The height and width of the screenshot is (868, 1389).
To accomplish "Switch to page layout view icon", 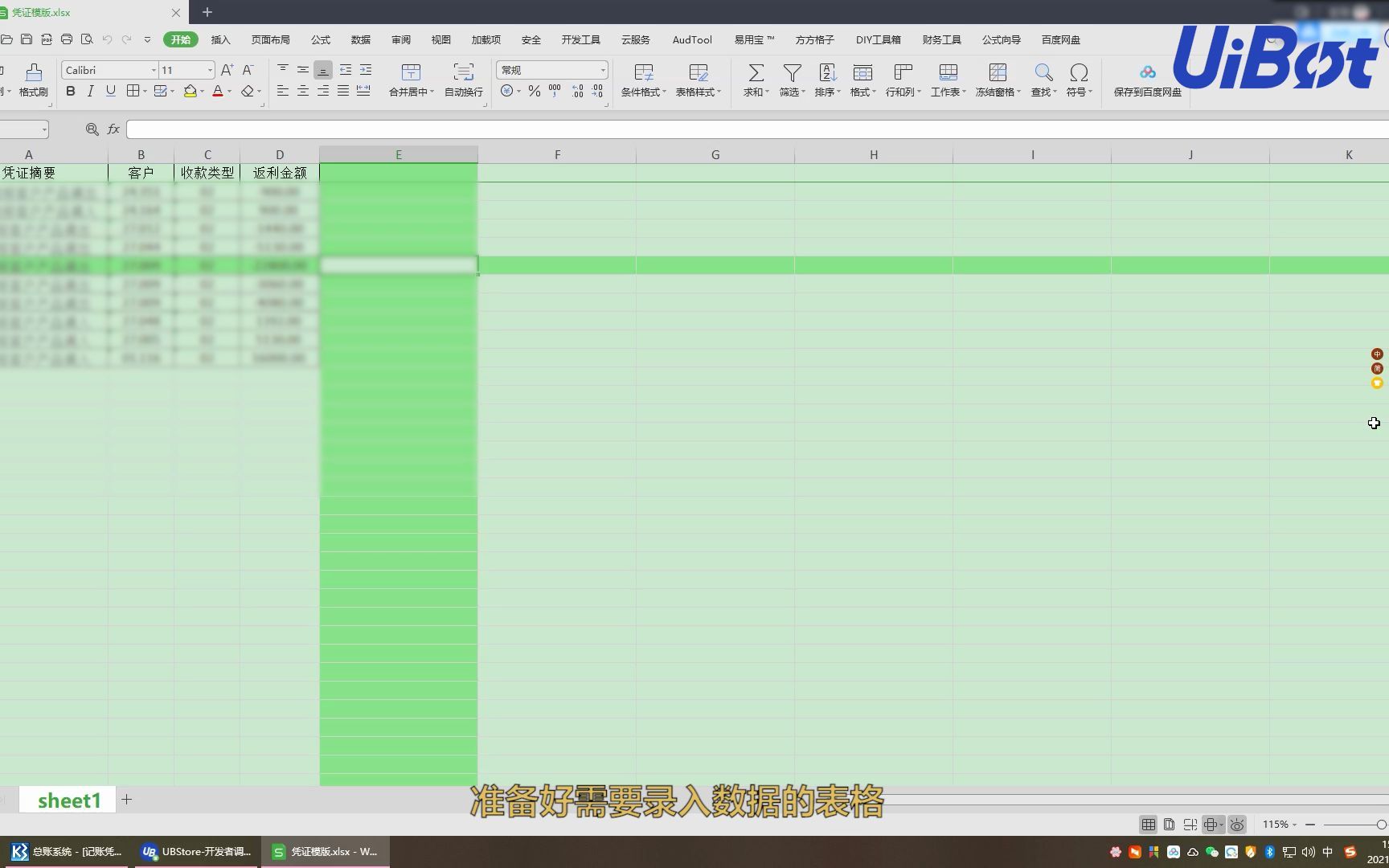I will click(1169, 825).
